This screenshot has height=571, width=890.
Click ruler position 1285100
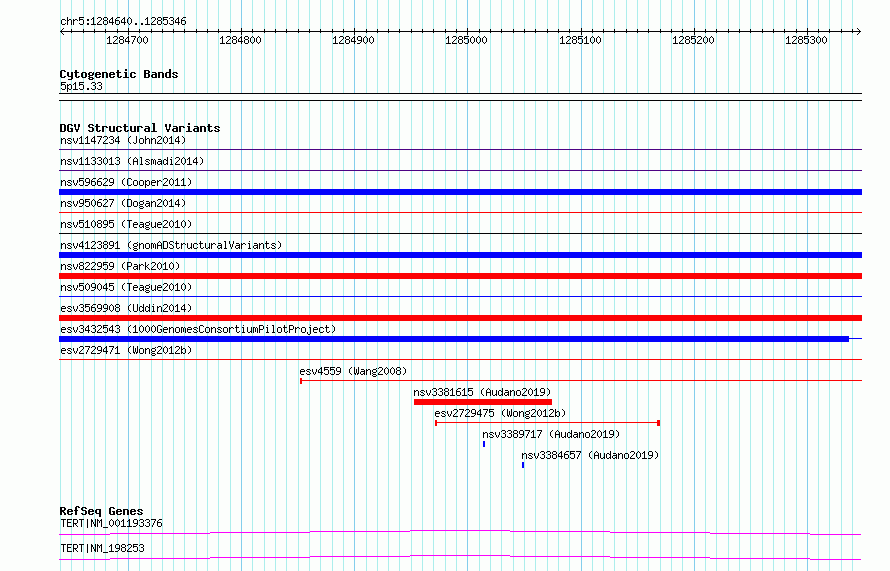[x=580, y=40]
